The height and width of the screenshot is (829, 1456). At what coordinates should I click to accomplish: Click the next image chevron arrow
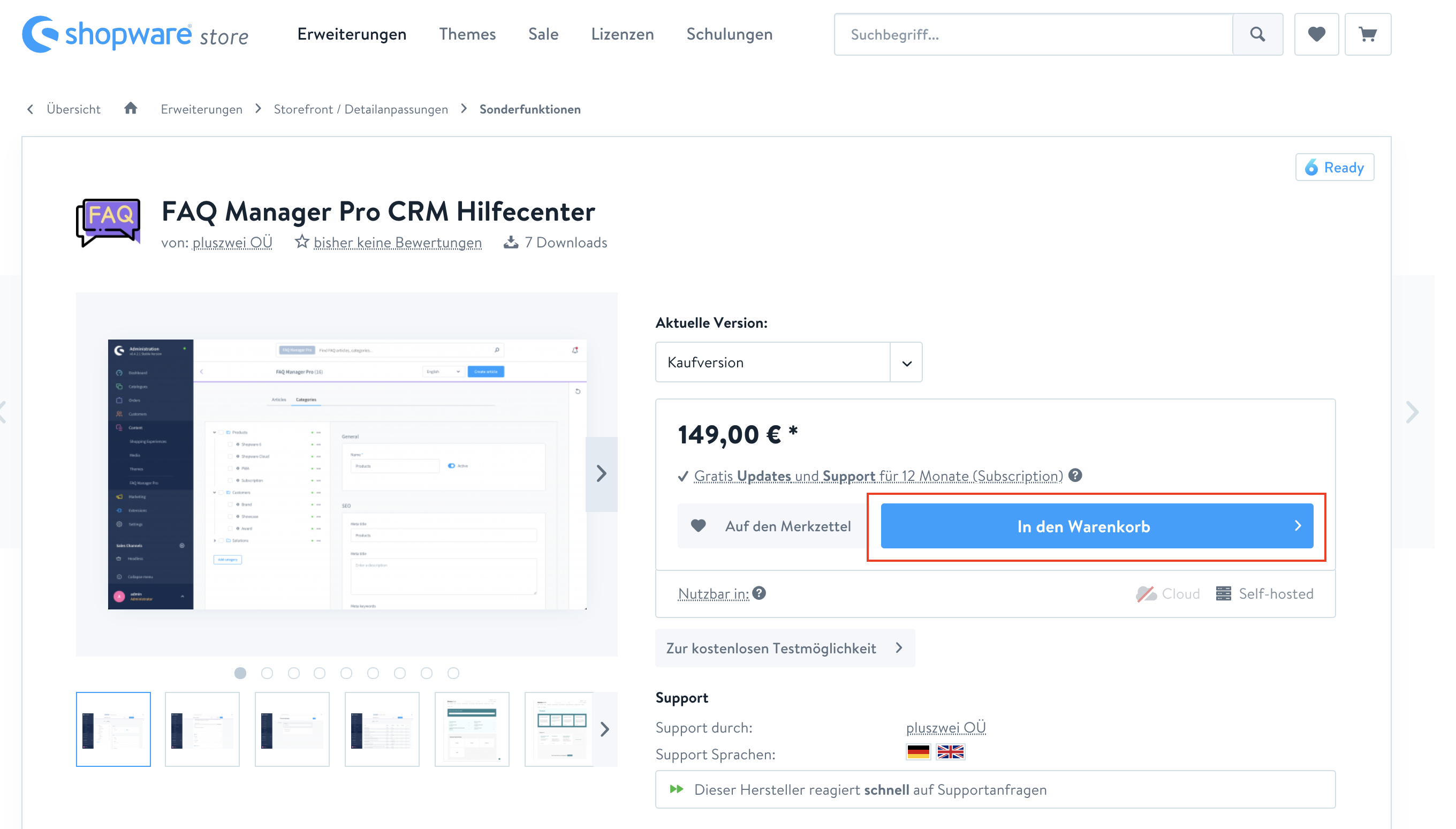click(601, 473)
